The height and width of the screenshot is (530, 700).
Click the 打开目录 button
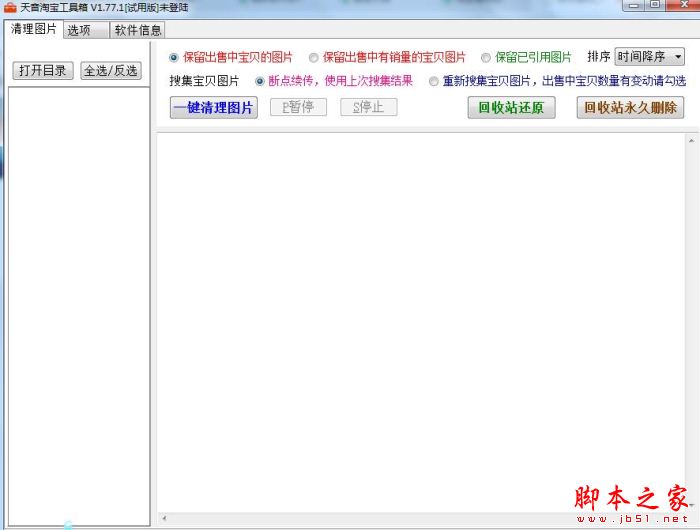[x=43, y=71]
